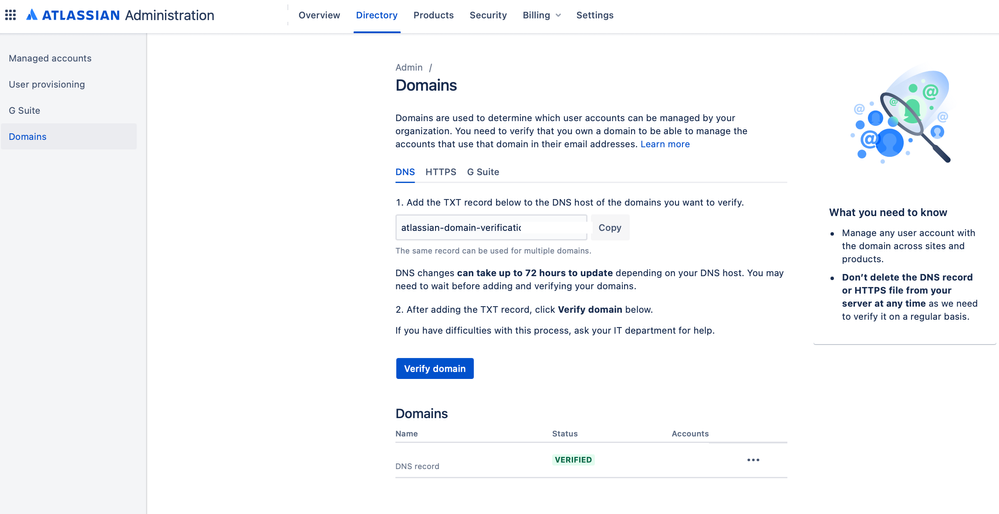The height and width of the screenshot is (514, 999).
Task: Switch to the G Suite verification tab
Action: point(483,172)
